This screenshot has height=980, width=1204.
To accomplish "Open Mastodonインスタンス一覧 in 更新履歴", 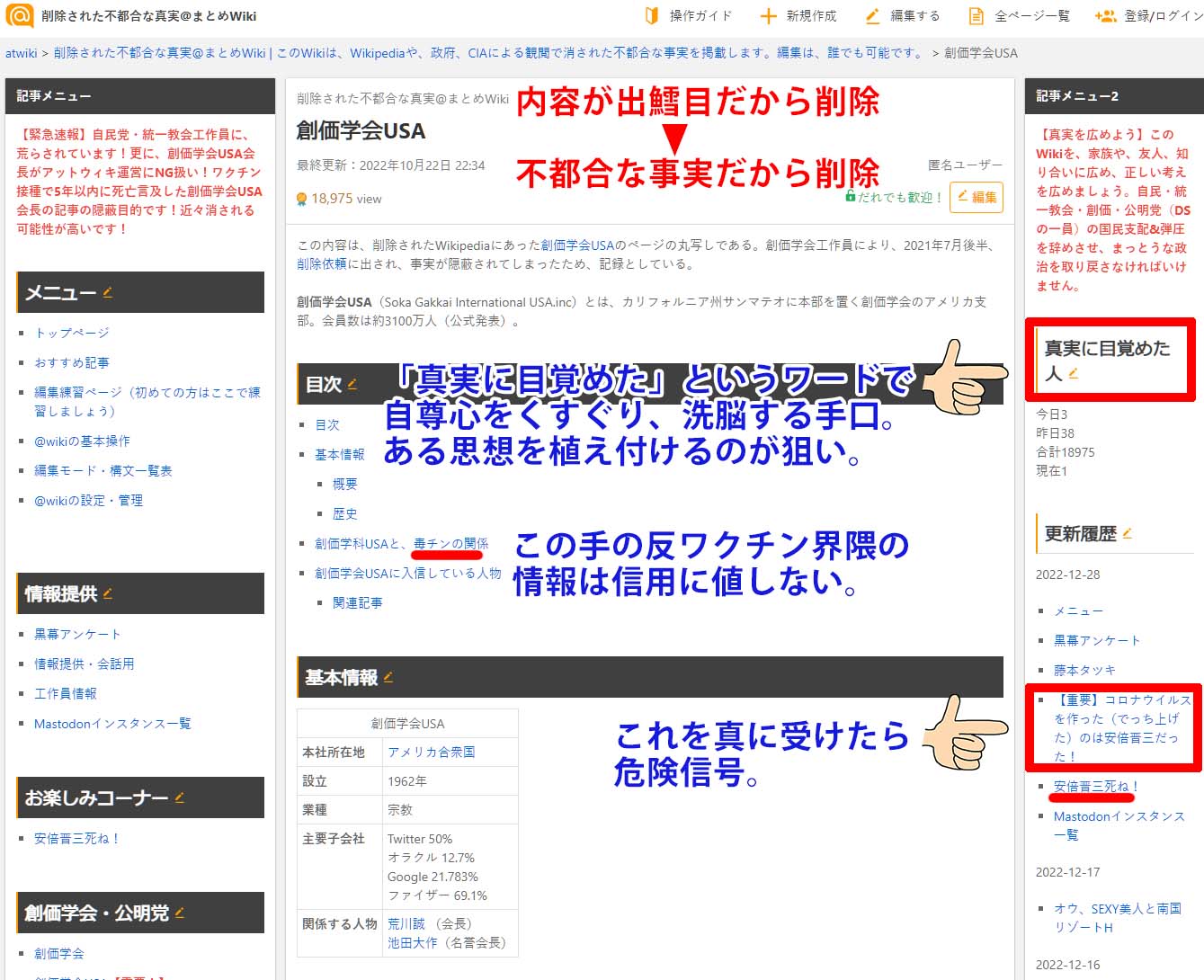I will click(1119, 825).
